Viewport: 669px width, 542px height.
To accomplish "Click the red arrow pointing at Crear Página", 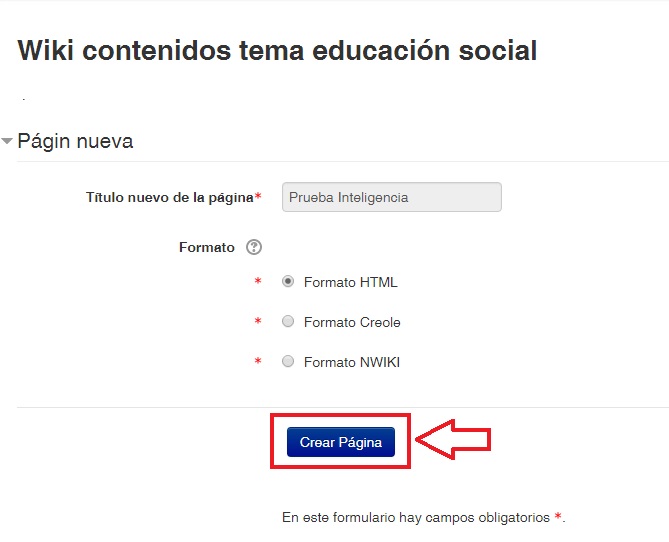I will [453, 439].
